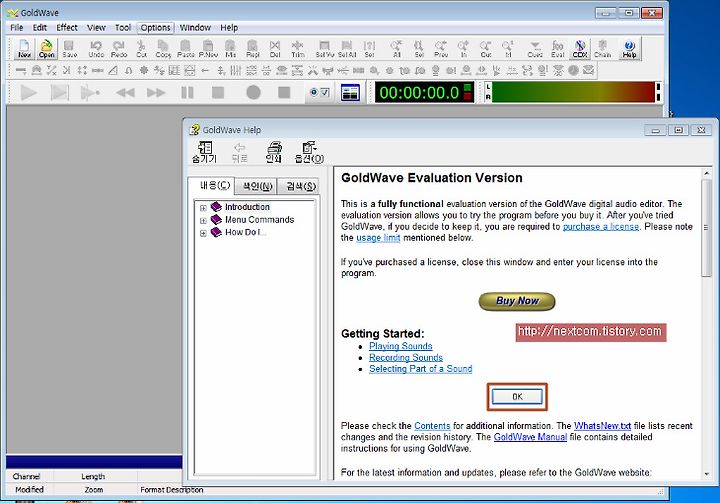
Task: Click the Help toolbar icon in GoldWave
Action: [629, 48]
